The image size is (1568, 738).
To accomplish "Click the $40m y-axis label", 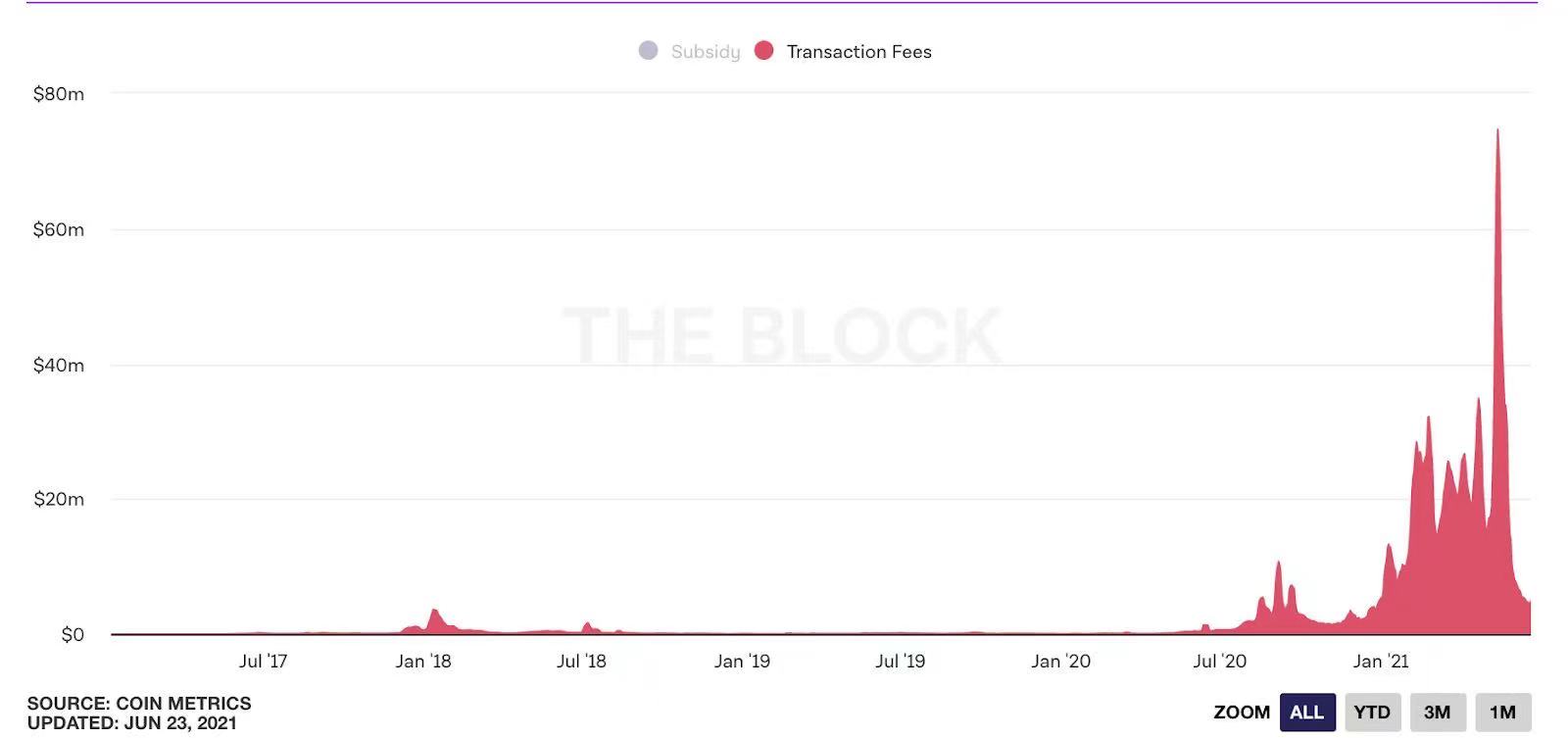I will (59, 366).
